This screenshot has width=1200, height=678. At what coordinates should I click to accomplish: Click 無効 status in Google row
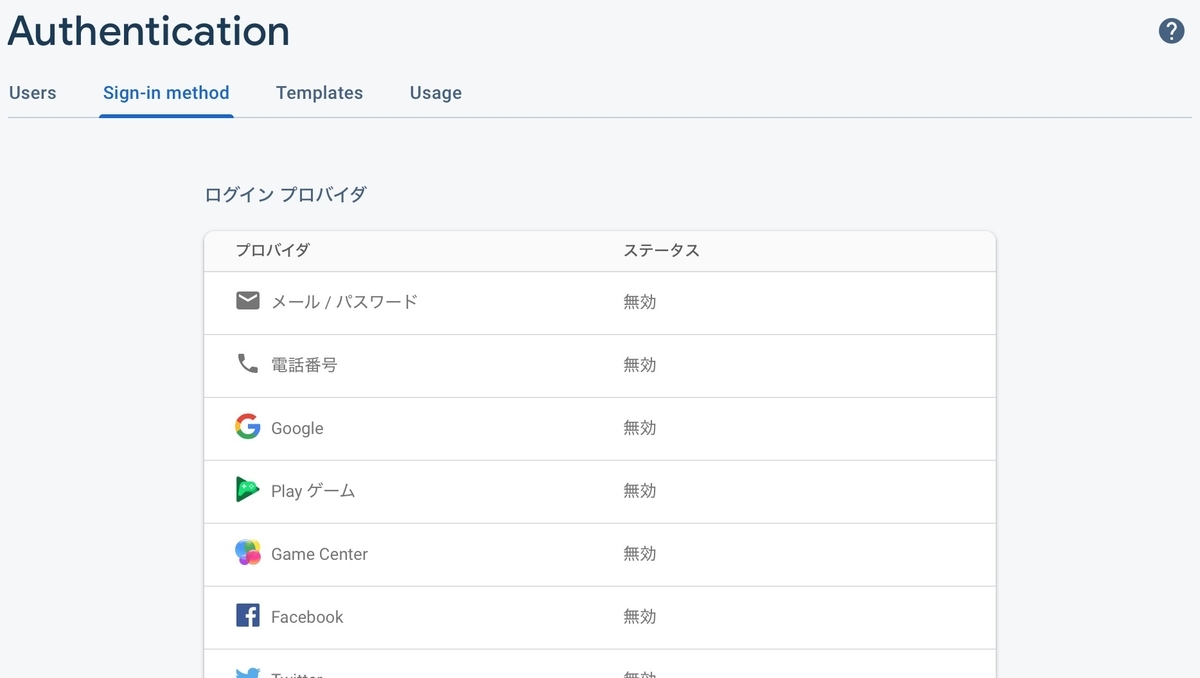(x=640, y=428)
